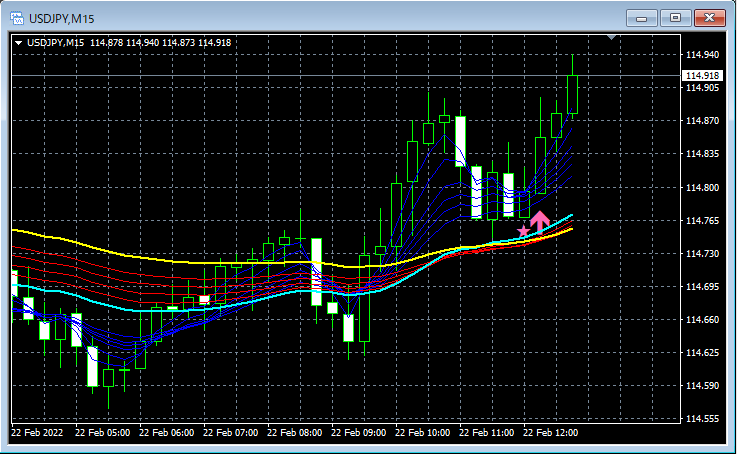Viewport: 738px width, 454px height.
Task: Click price scale label 114.590
Action: (x=702, y=386)
